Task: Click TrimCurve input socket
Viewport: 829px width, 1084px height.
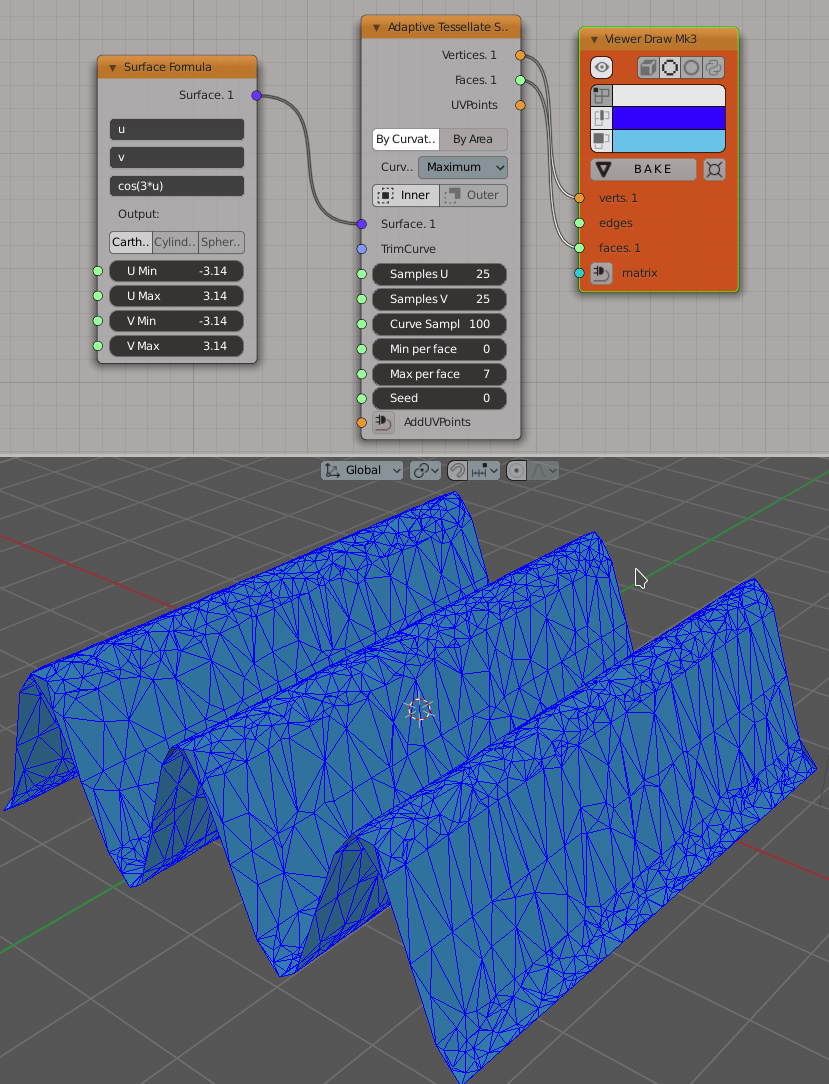Action: 362,249
